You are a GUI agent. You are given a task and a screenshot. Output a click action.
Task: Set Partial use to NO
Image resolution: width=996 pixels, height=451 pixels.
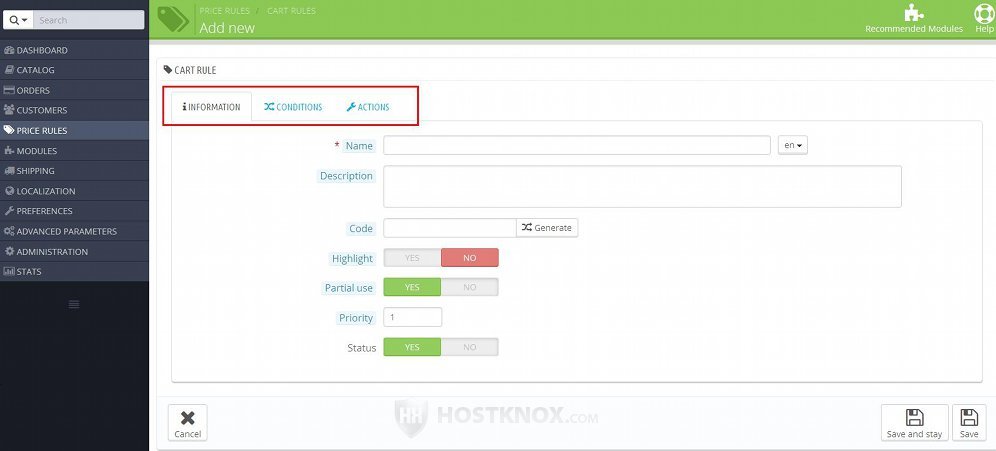469,287
